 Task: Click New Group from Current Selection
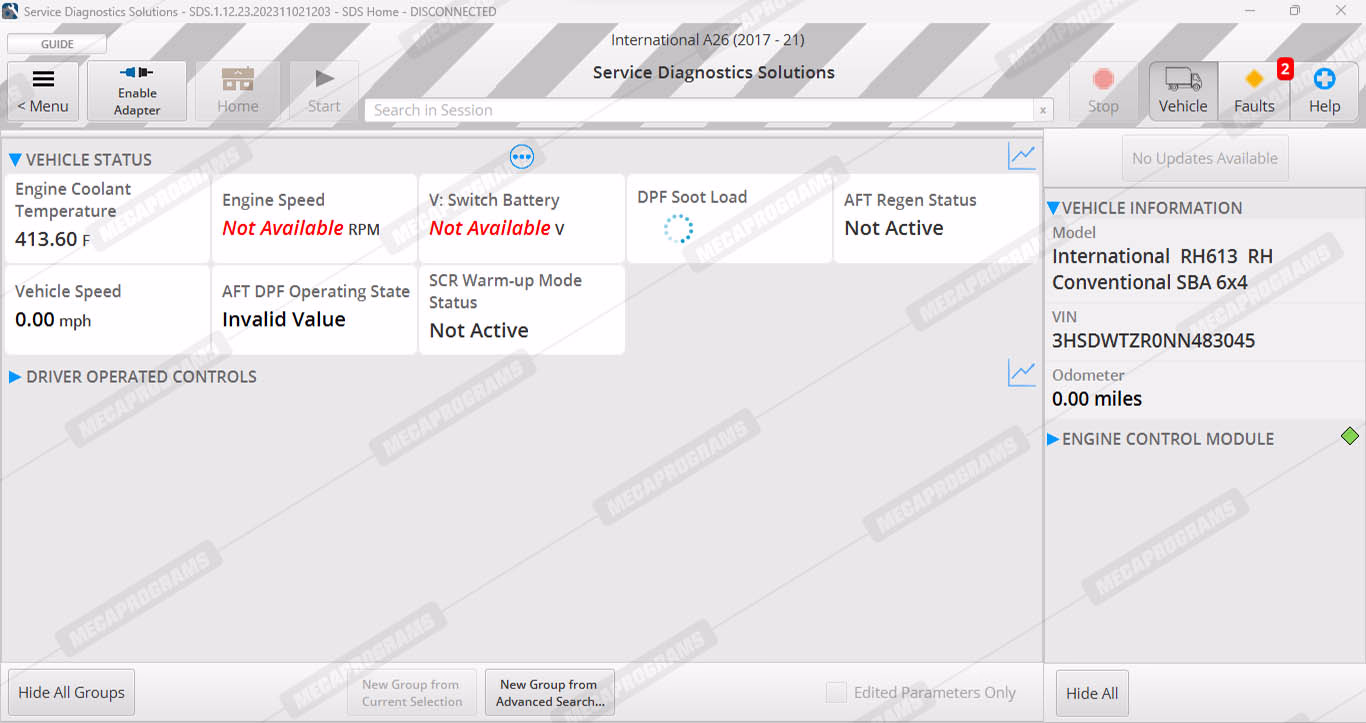[x=412, y=692]
